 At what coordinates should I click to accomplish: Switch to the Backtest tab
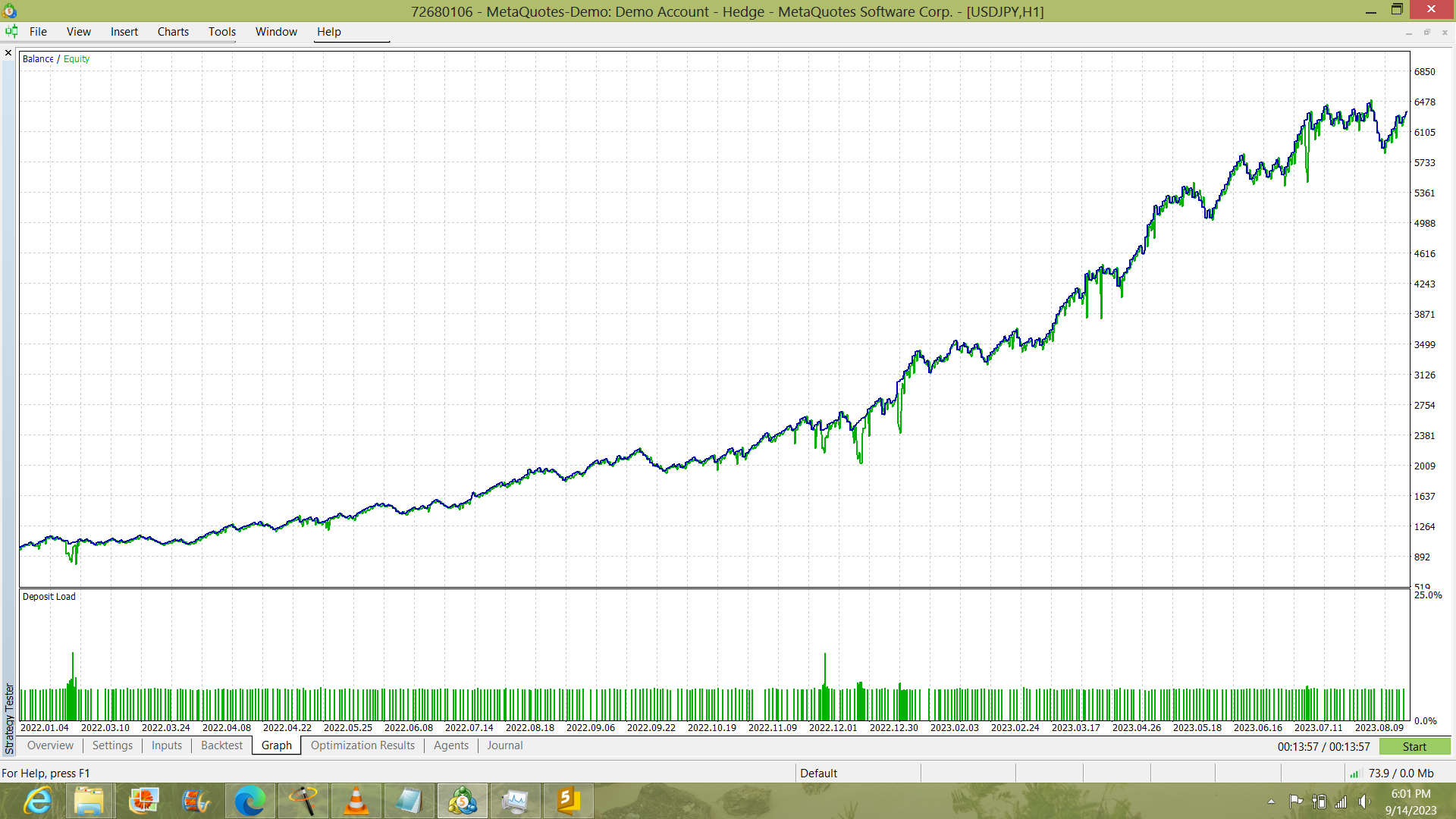(x=221, y=745)
